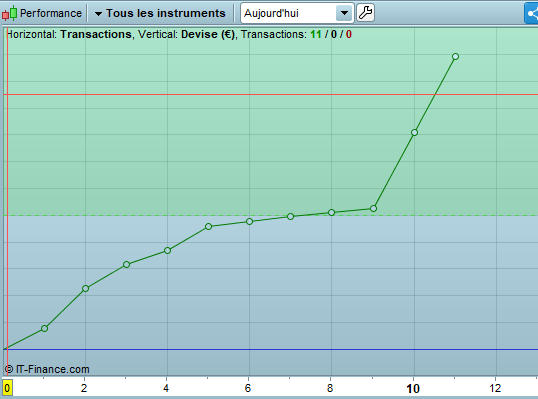538x399 pixels.
Task: Click the bold 10 axis label
Action: tap(413, 389)
